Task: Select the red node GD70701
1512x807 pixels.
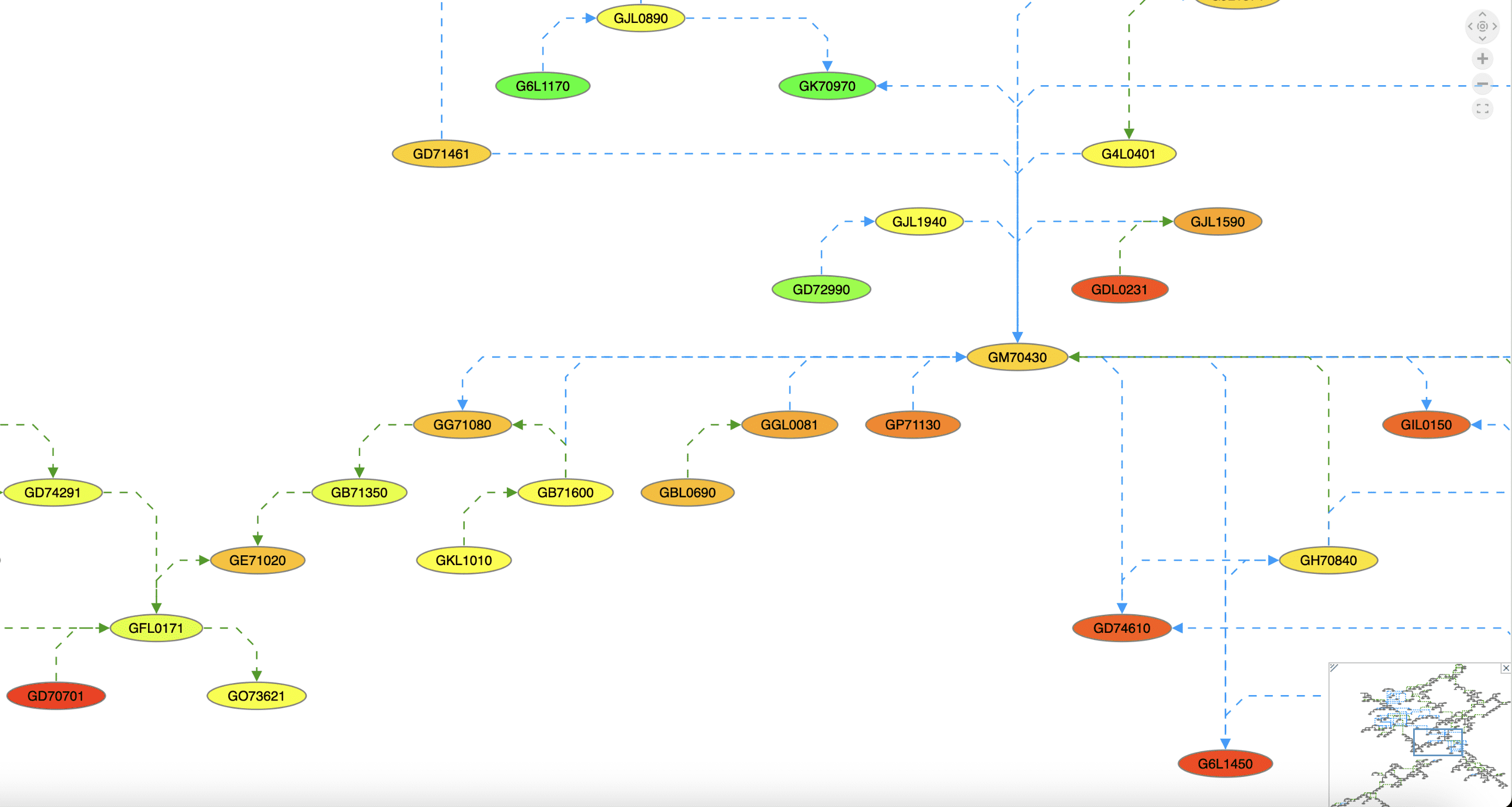Action: [x=56, y=696]
